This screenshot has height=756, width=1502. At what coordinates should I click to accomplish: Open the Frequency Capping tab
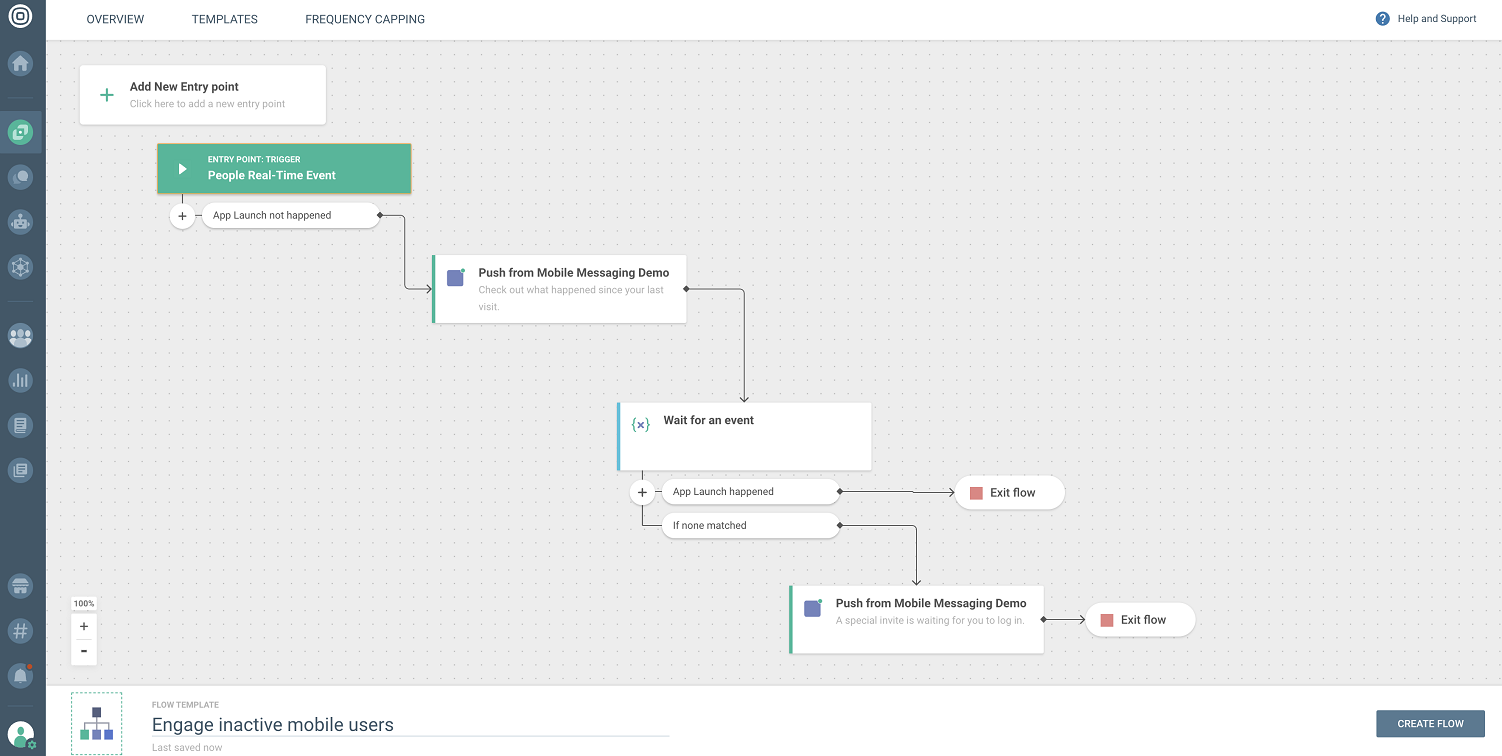click(x=365, y=19)
